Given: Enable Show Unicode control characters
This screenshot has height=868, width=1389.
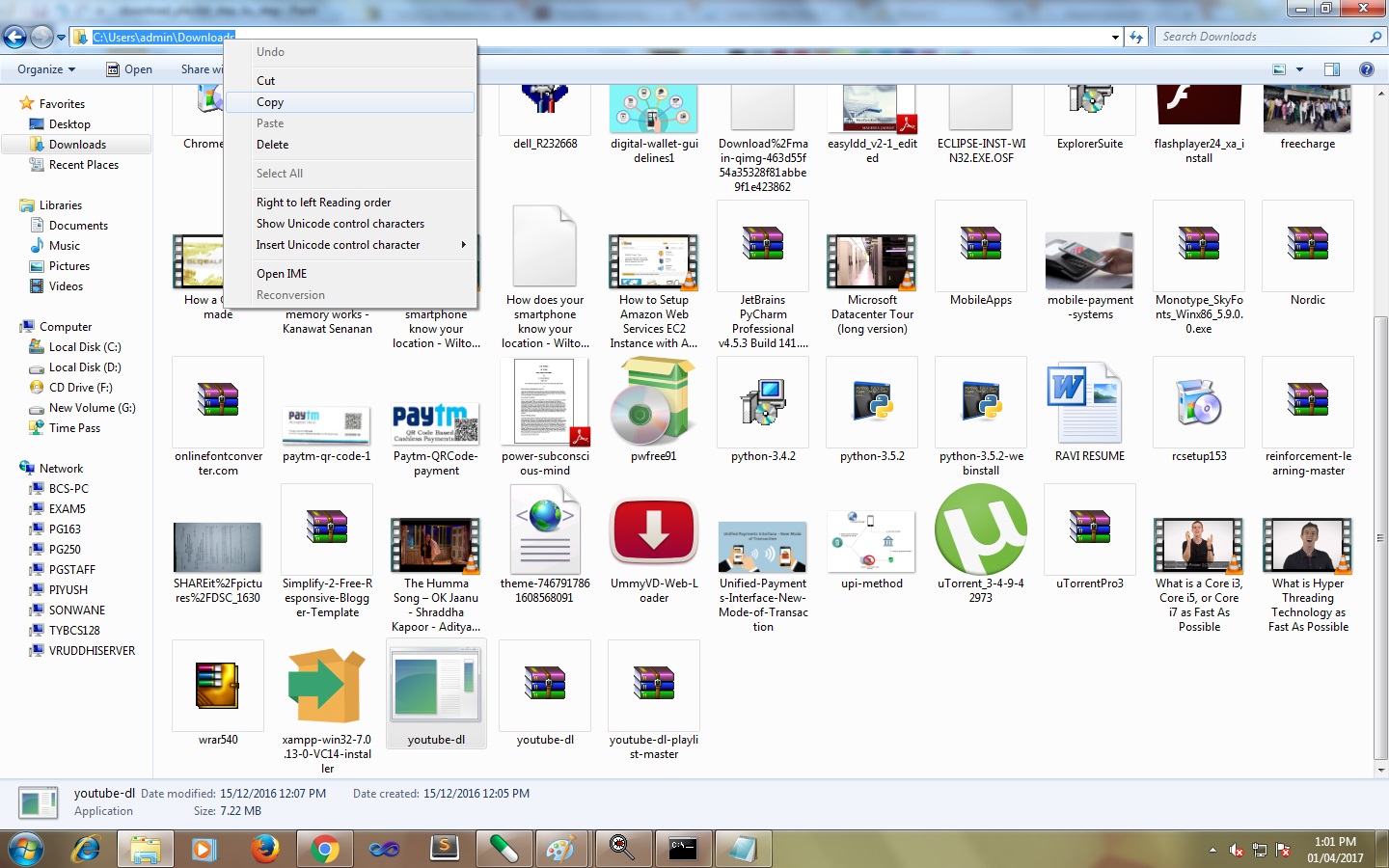Looking at the screenshot, I should [340, 223].
